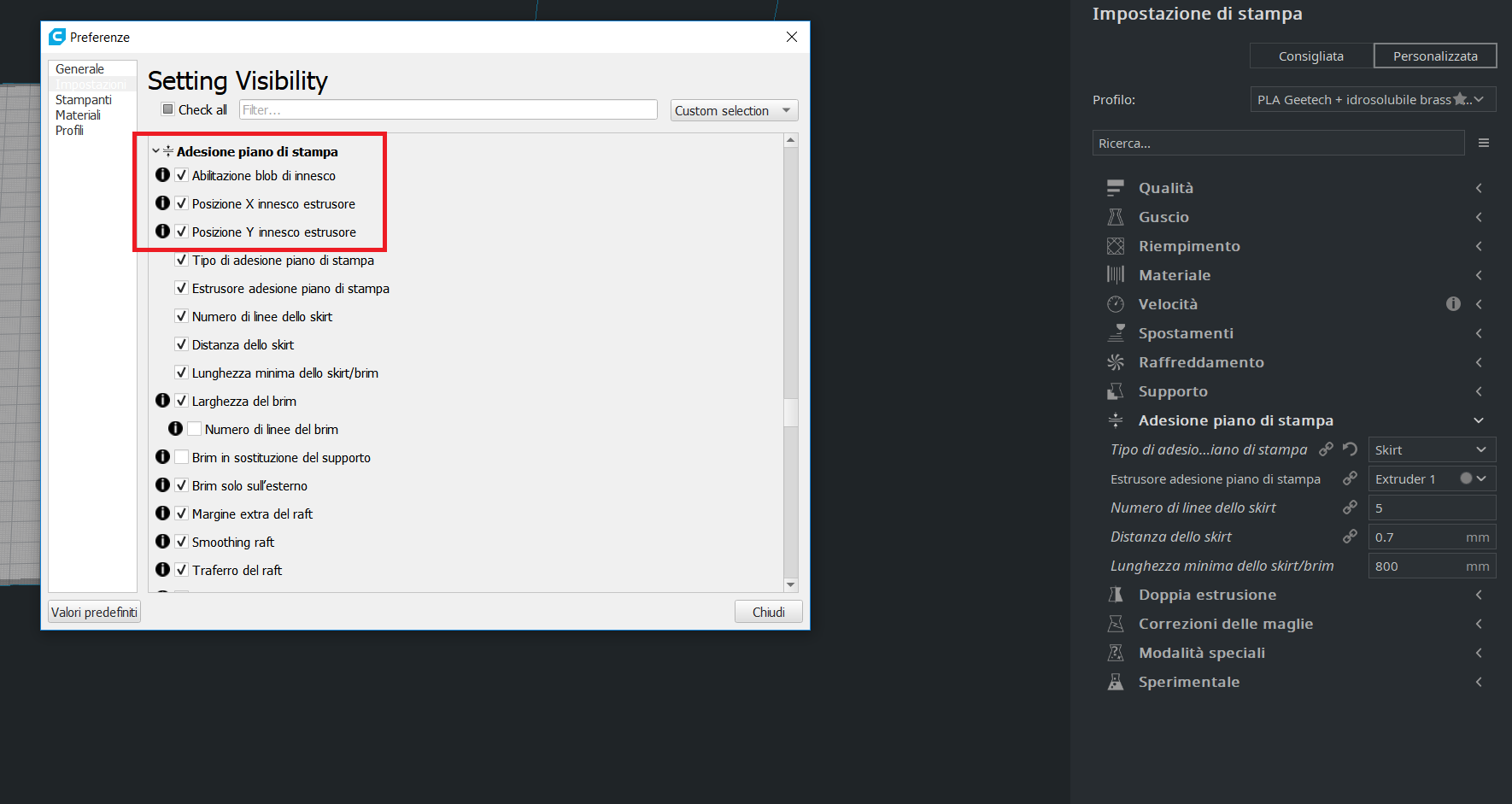Click the Riempimento category icon
This screenshot has height=804, width=1512.
[x=1116, y=246]
